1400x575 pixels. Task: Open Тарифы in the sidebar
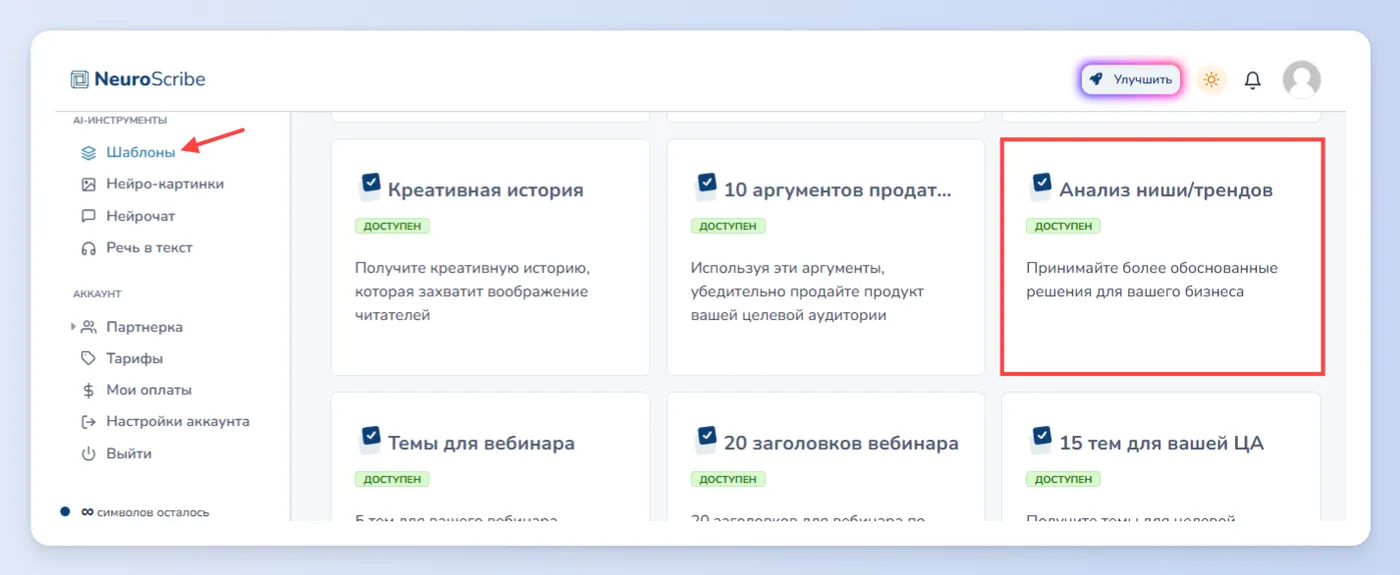[135, 358]
